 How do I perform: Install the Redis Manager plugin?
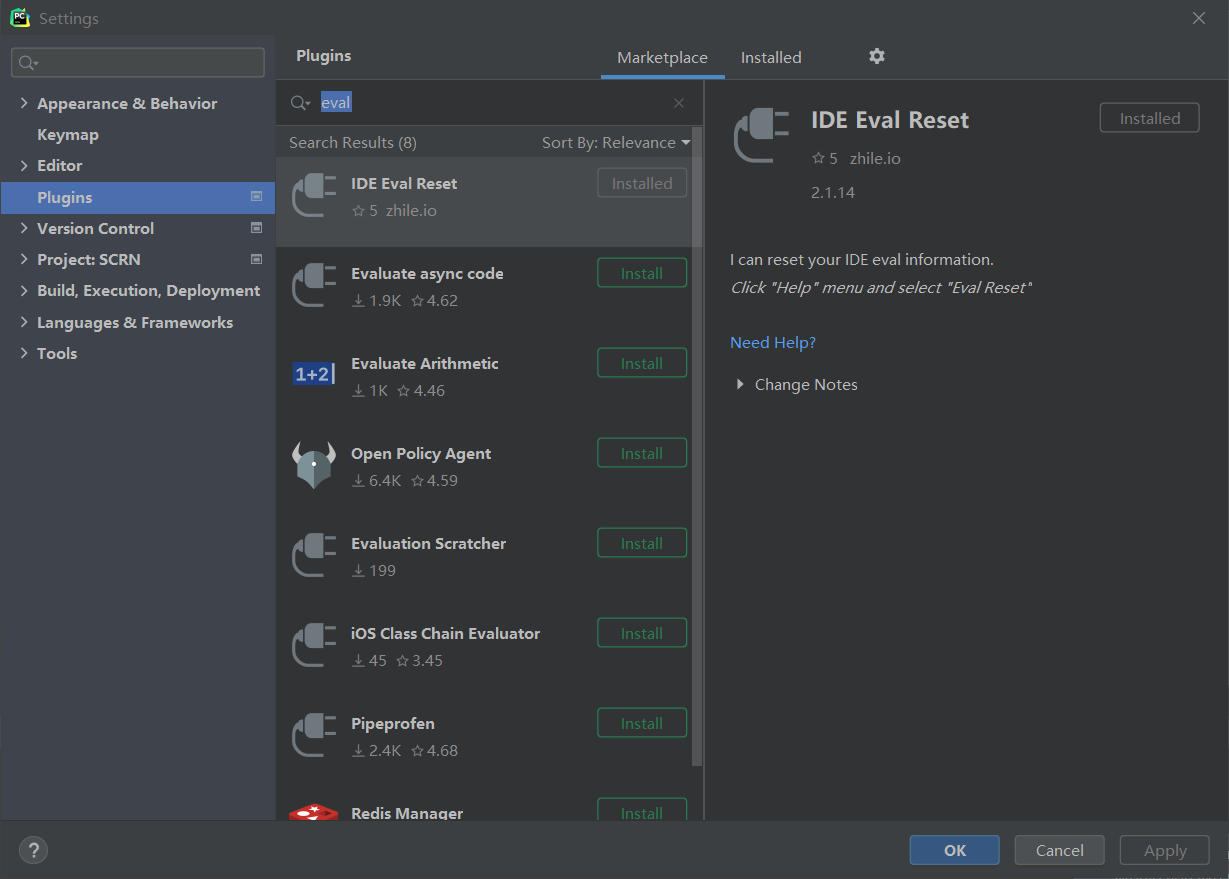(x=642, y=810)
